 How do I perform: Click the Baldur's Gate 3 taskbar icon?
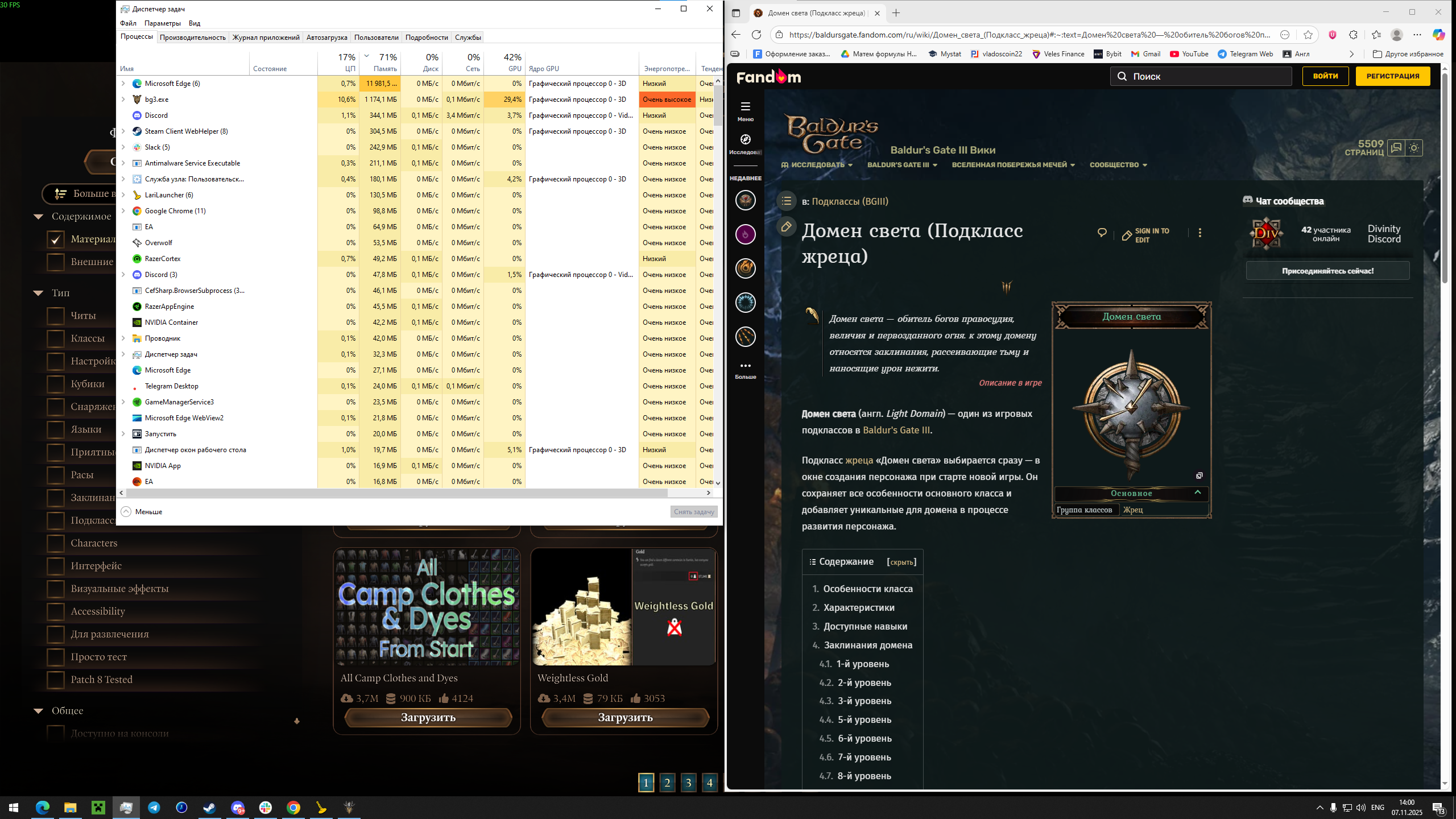(349, 808)
